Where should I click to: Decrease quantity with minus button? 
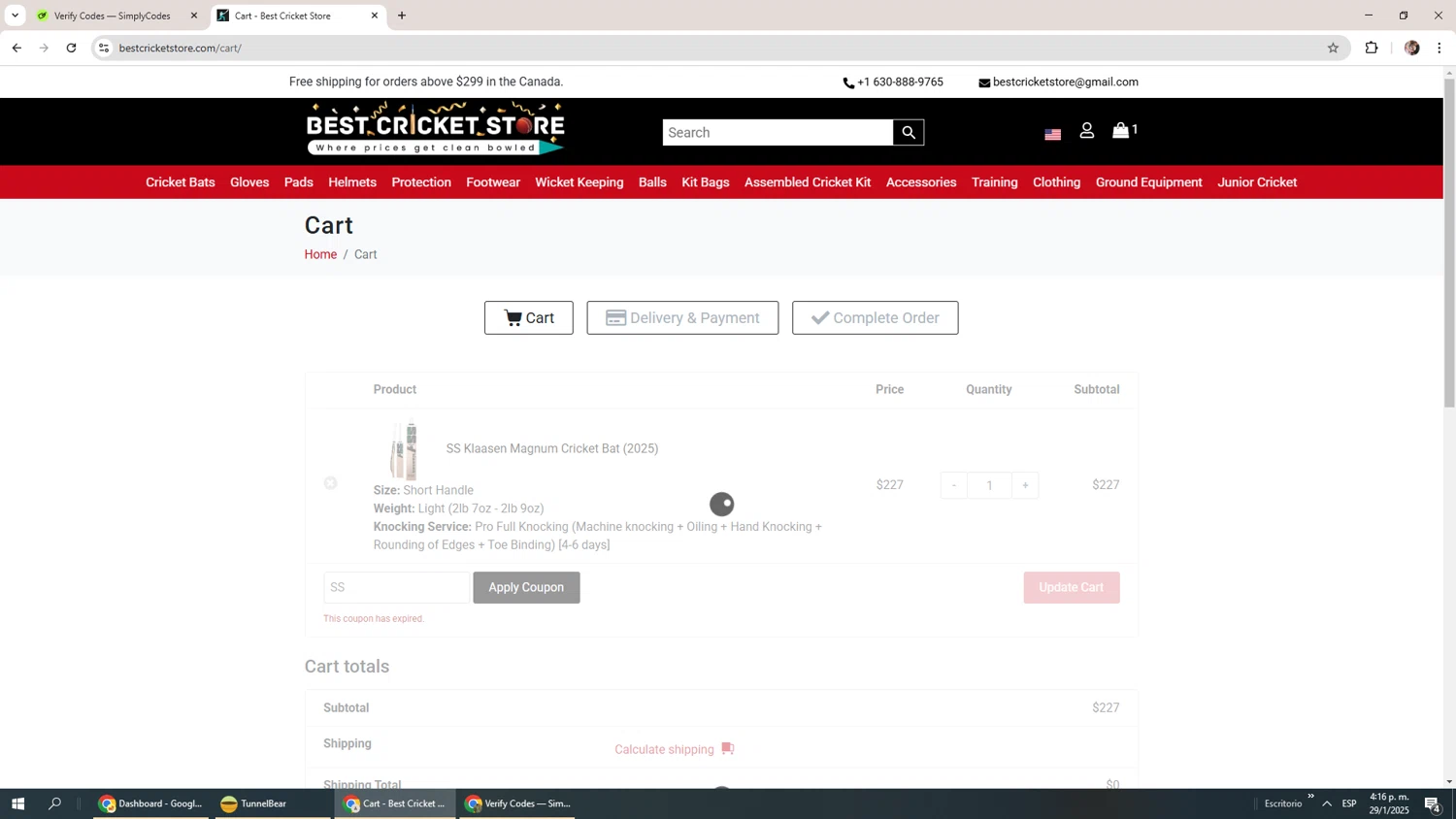pos(954,485)
